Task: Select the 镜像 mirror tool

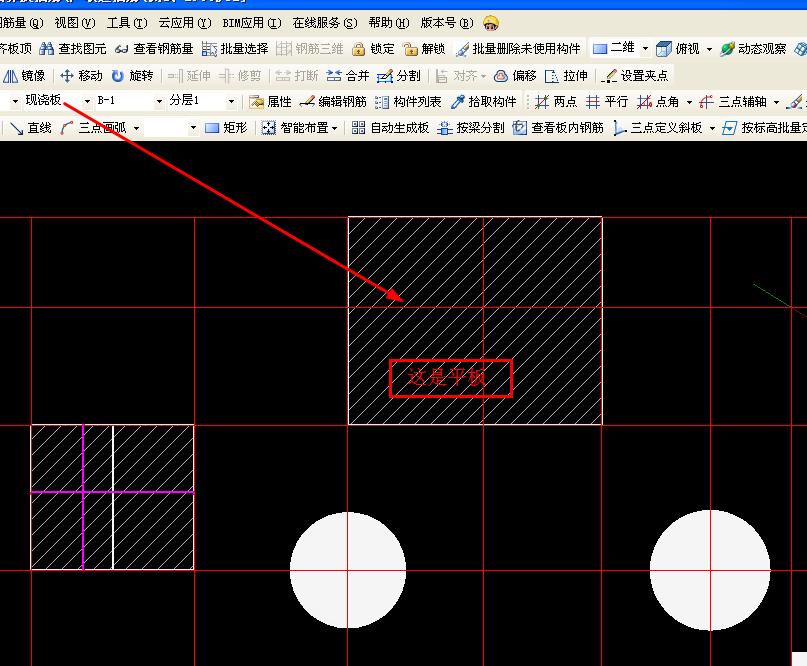Action: (24, 76)
